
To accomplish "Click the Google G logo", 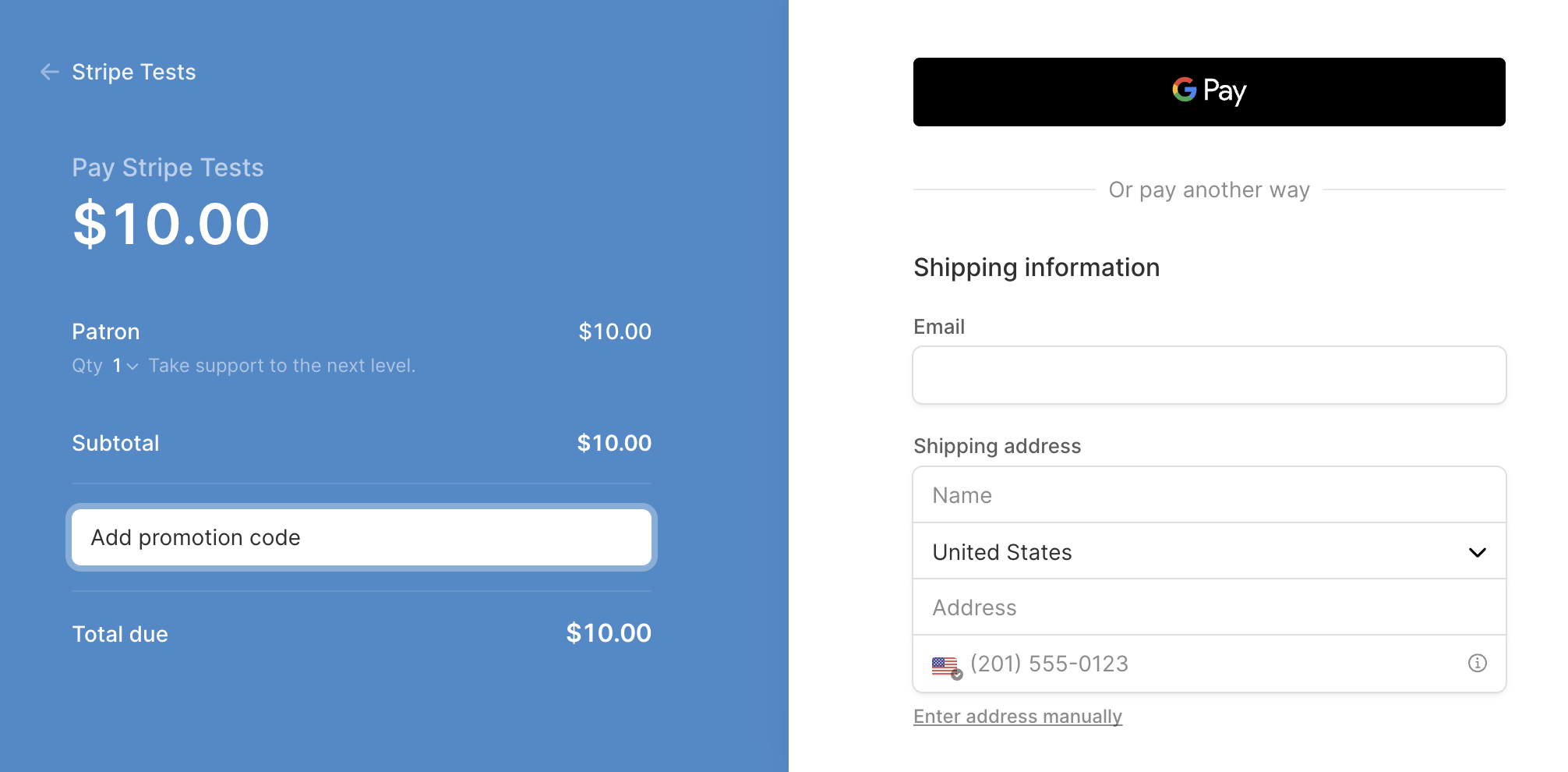I will click(1184, 90).
